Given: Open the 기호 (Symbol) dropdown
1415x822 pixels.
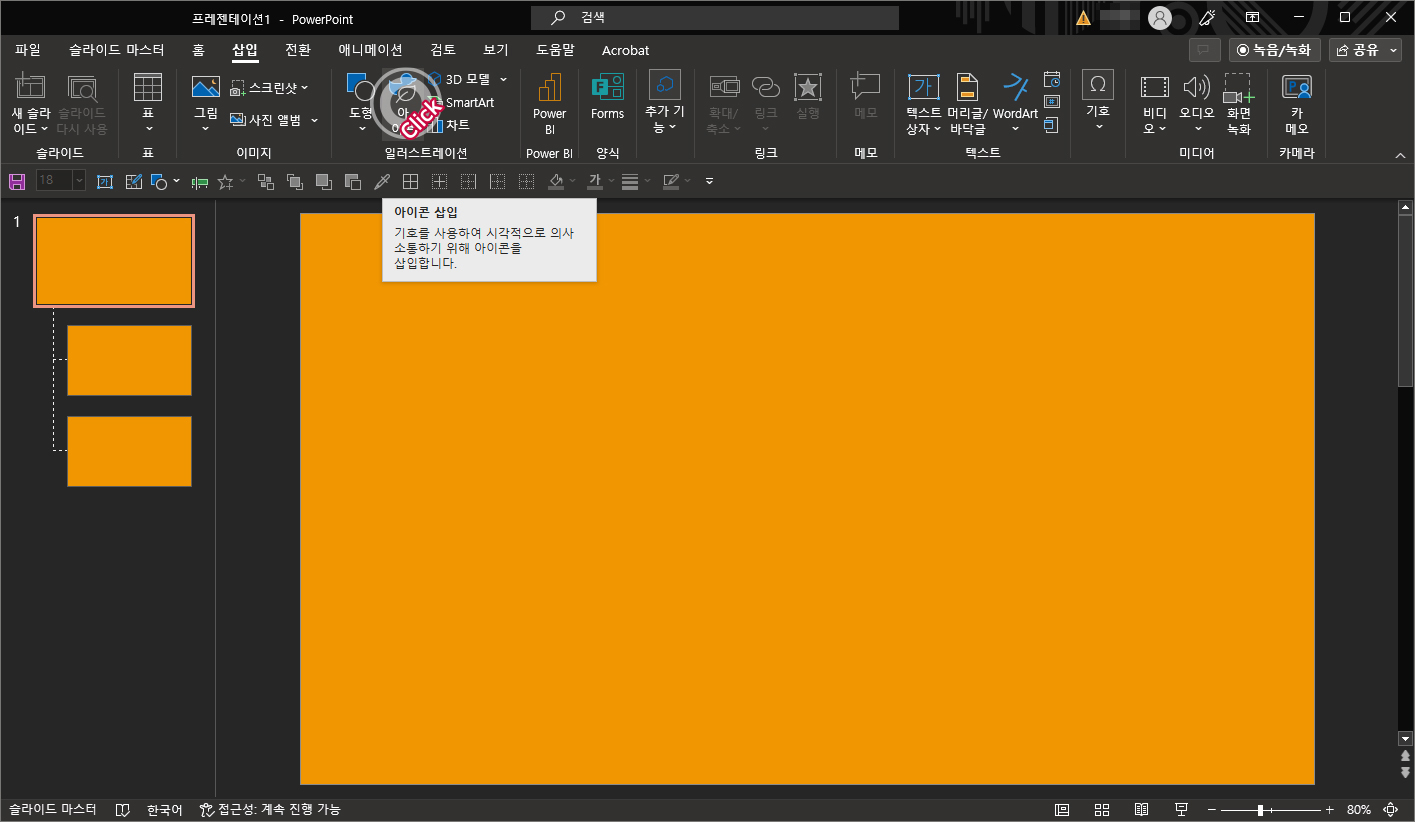Looking at the screenshot, I should point(1098,126).
